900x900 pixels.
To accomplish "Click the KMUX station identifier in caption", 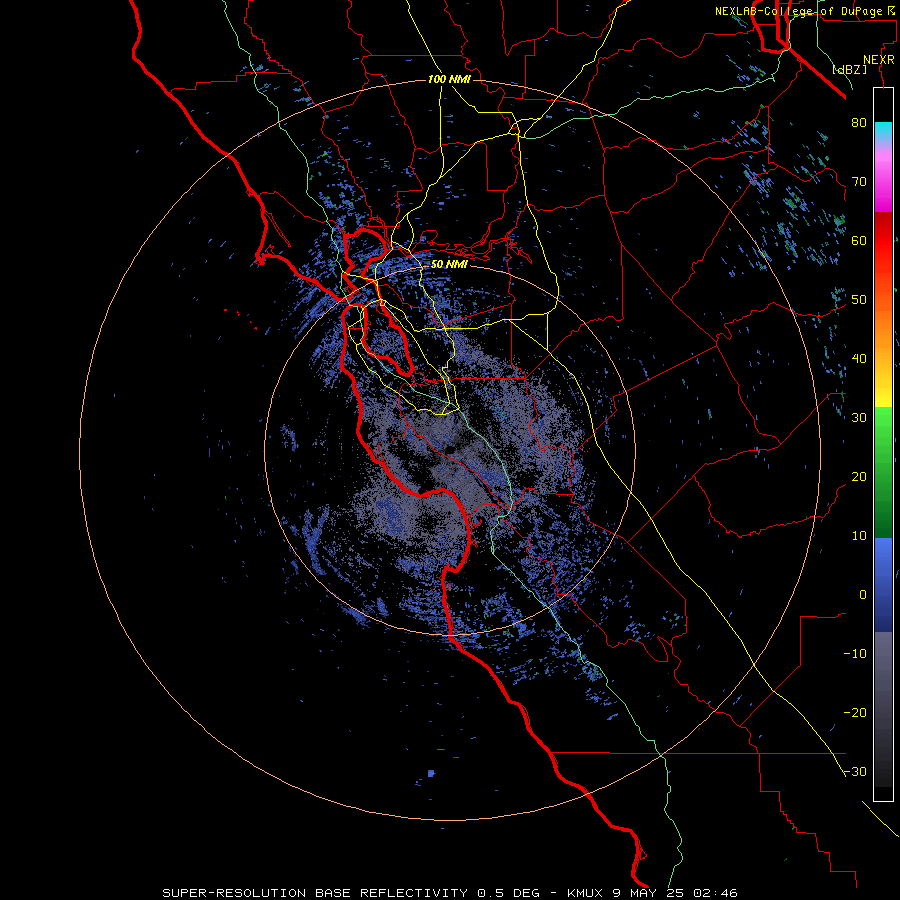I will point(587,893).
